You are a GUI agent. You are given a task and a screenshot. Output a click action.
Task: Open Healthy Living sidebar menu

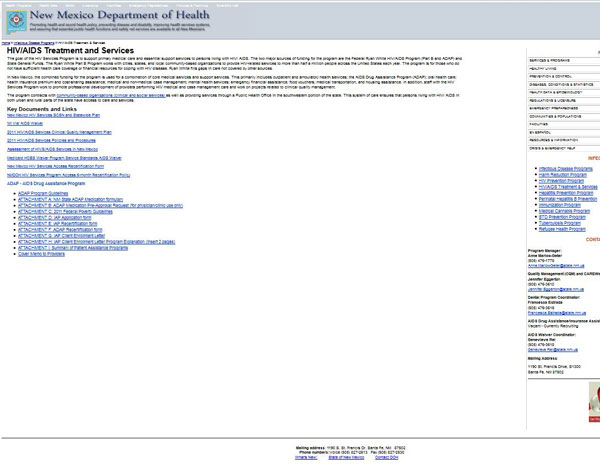[x=564, y=69]
